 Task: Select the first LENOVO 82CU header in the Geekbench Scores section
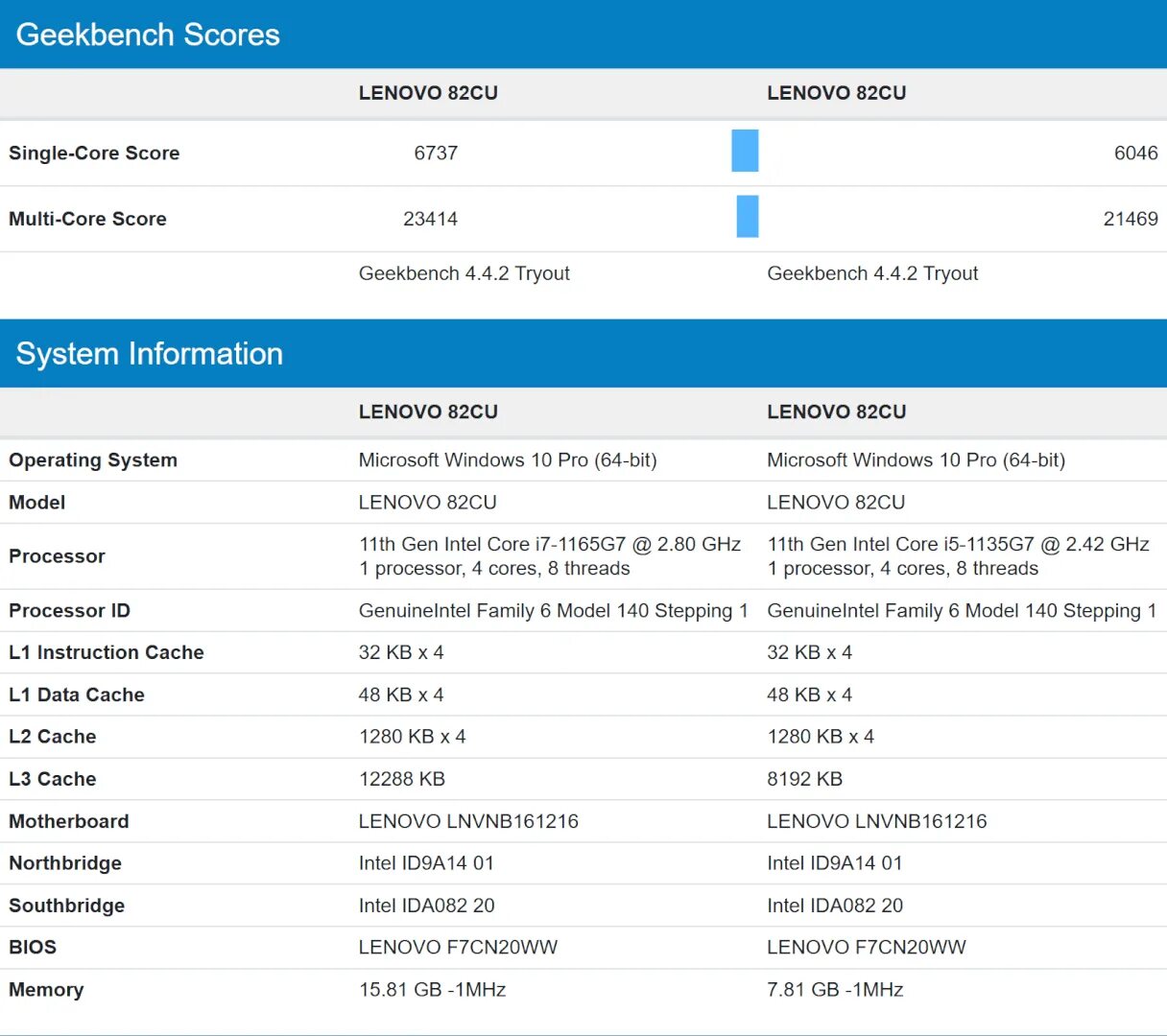coord(428,93)
